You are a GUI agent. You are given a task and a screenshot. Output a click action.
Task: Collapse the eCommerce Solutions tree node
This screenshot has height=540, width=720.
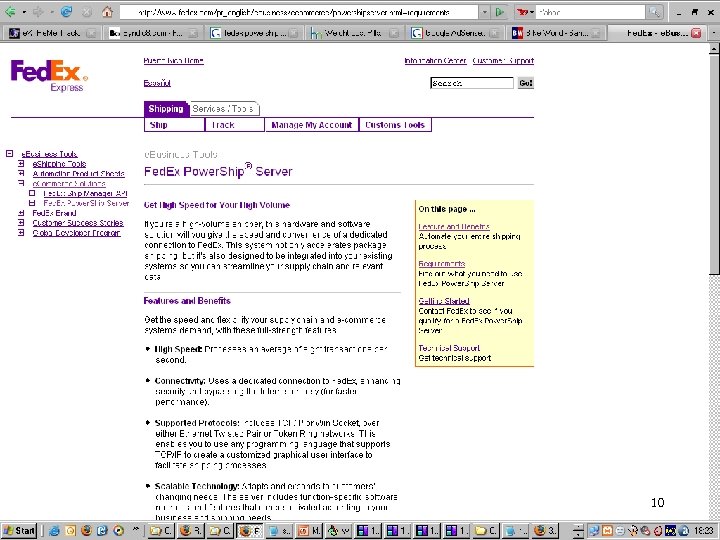tap(21, 183)
